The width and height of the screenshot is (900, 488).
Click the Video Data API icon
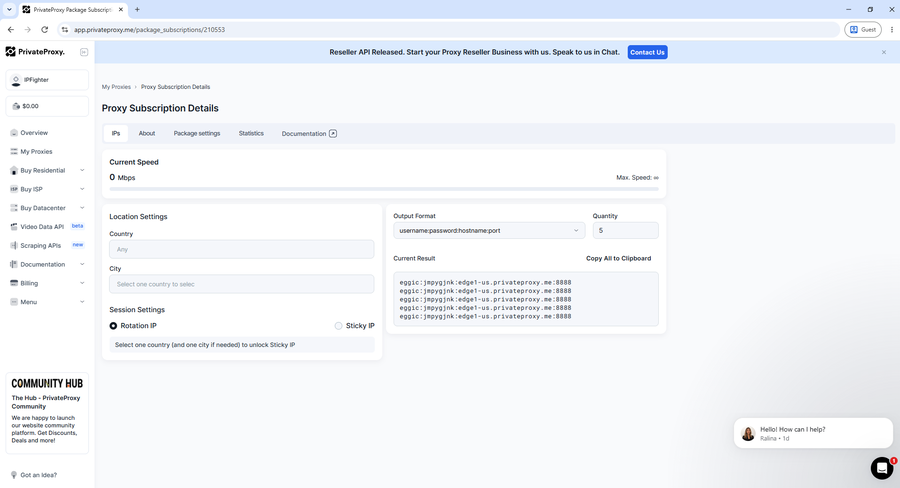tap(14, 227)
